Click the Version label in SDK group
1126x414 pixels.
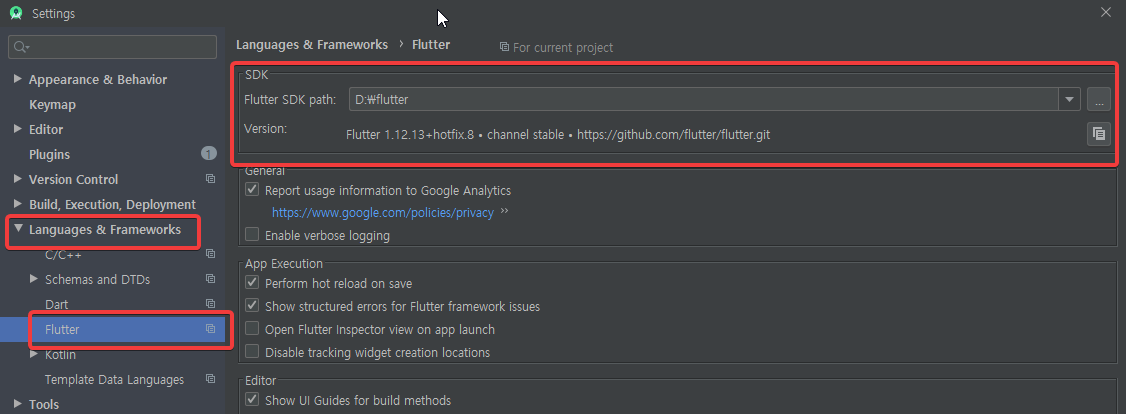(265, 128)
